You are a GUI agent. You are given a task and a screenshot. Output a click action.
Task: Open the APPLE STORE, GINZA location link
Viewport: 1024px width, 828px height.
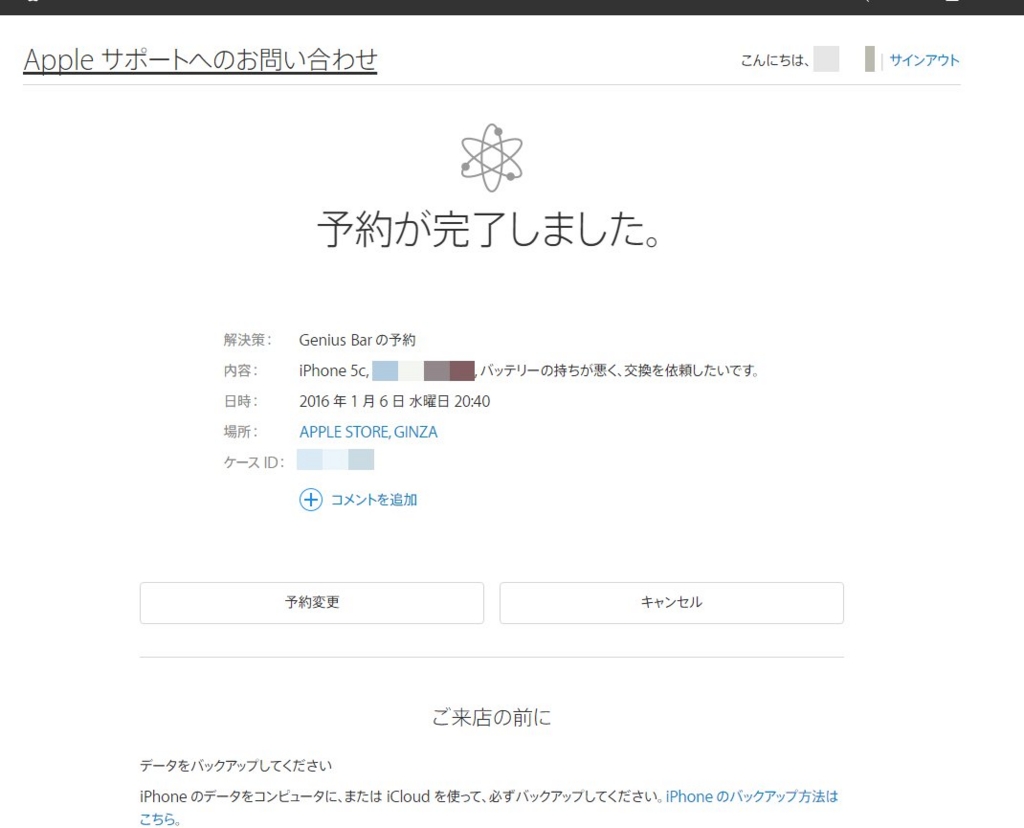[368, 432]
